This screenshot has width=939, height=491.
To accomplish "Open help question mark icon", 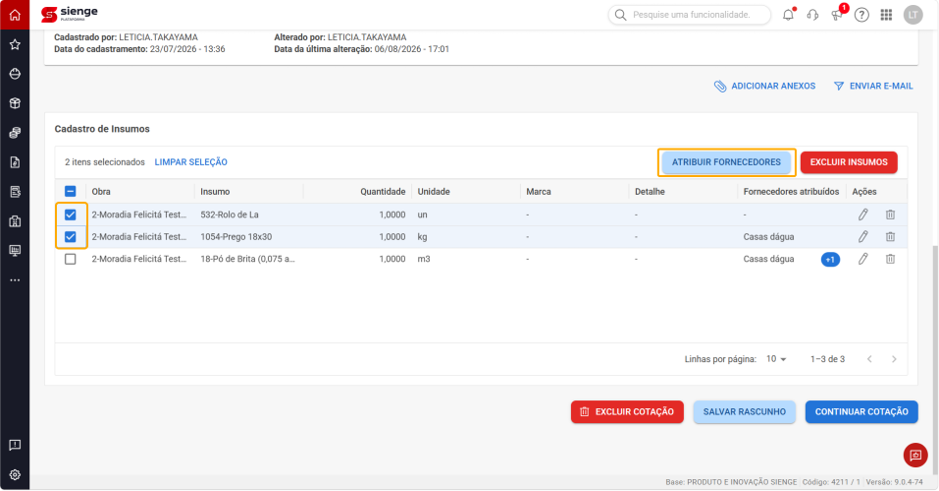I will 862,15.
